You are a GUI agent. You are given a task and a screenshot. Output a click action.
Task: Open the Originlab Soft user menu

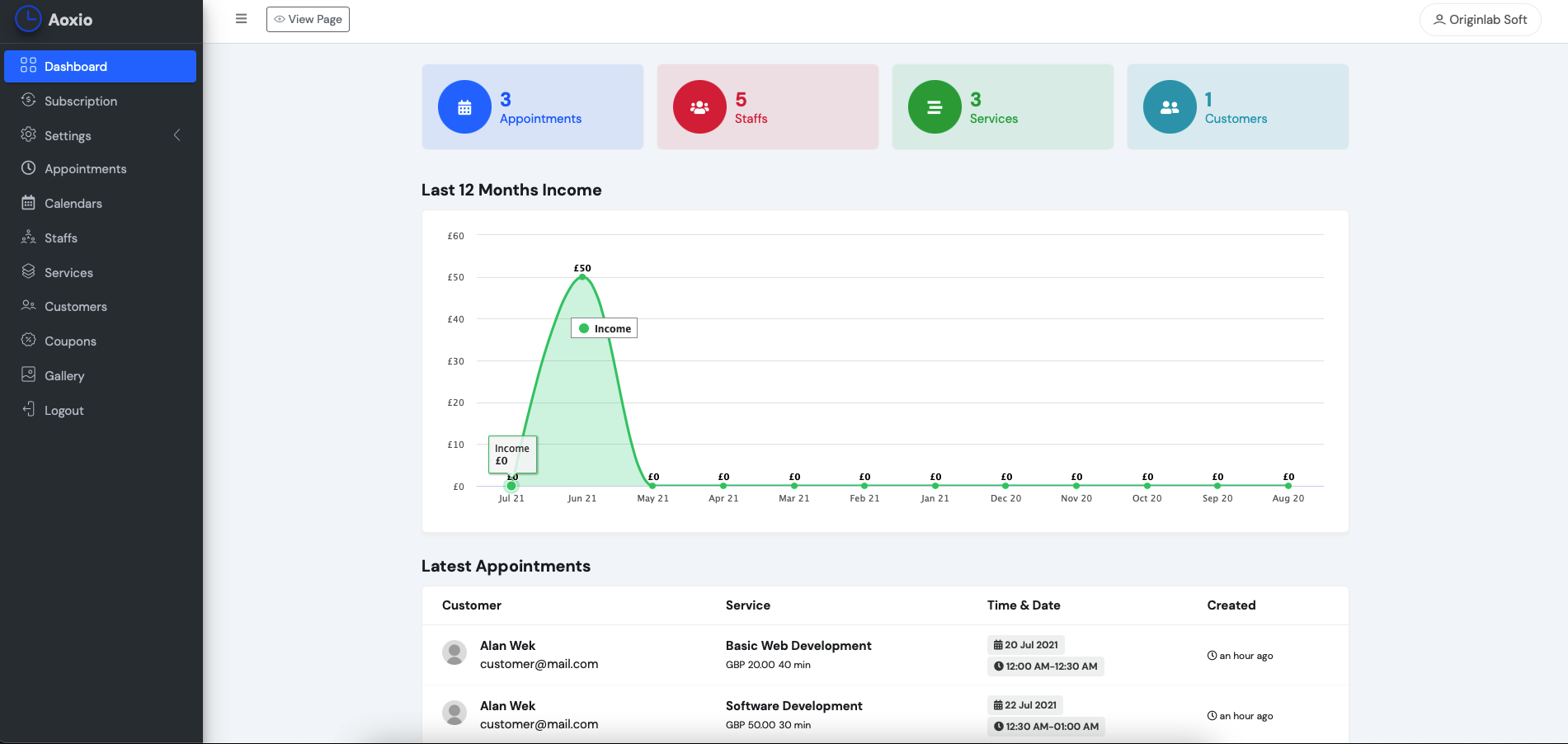(1480, 20)
